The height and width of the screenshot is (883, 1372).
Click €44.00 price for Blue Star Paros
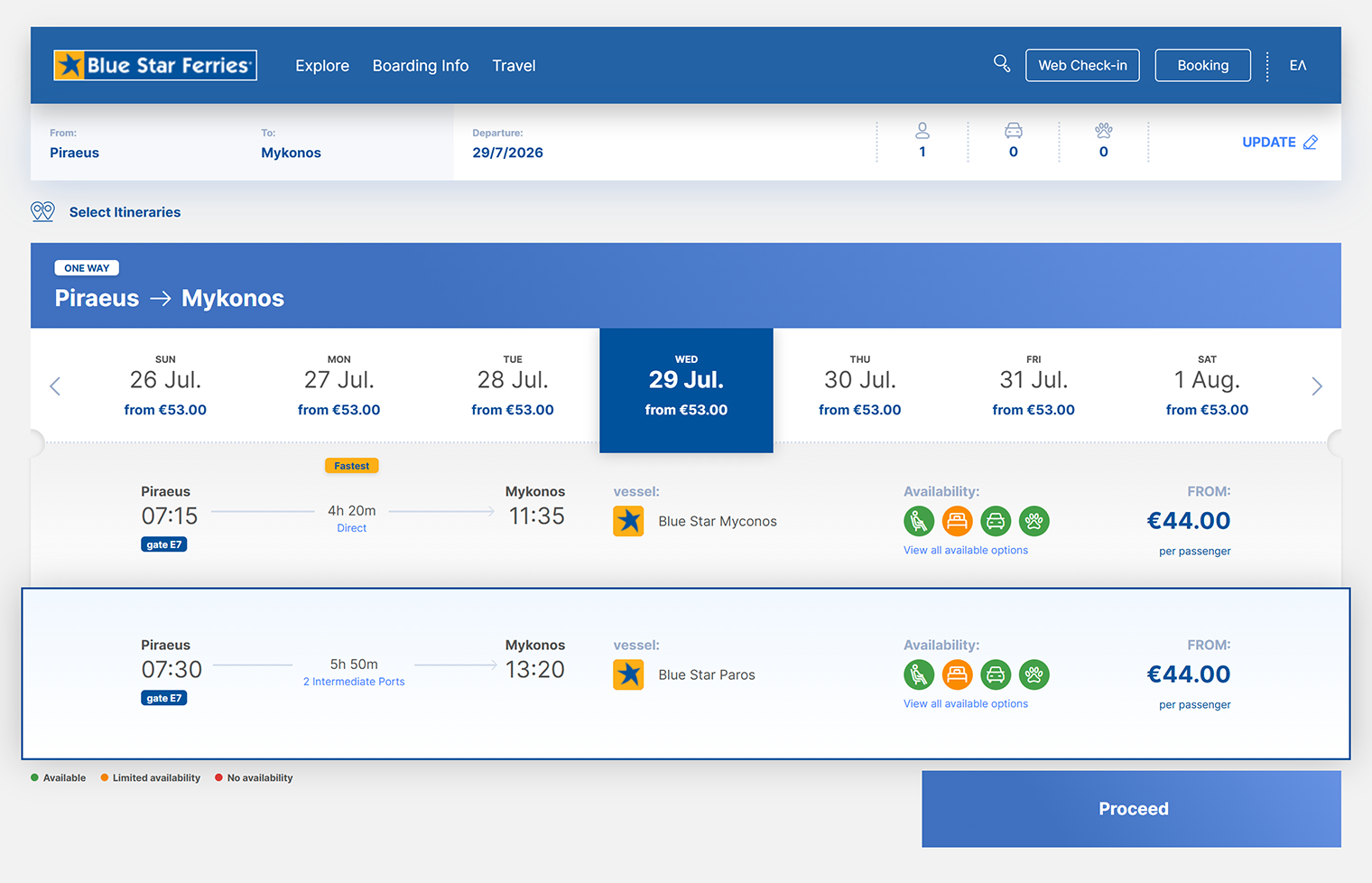pos(1189,674)
